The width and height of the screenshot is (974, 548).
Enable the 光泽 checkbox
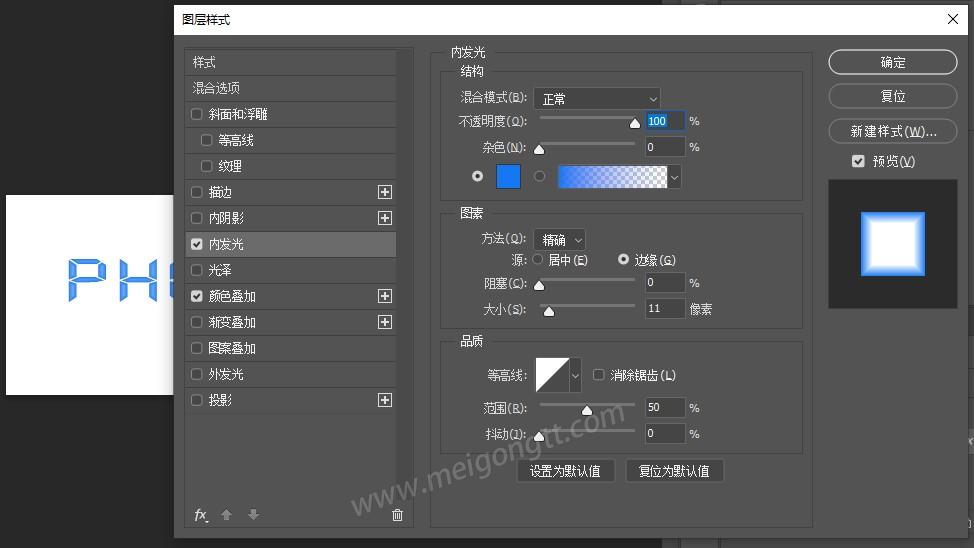pos(197,270)
